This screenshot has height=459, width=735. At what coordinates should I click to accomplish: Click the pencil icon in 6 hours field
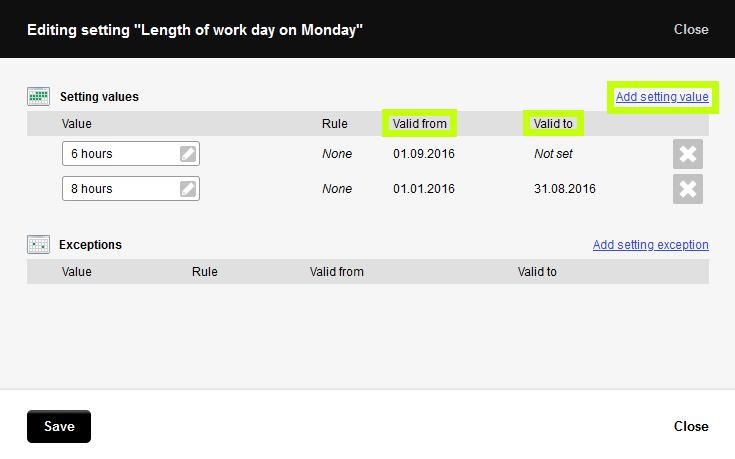[188, 154]
